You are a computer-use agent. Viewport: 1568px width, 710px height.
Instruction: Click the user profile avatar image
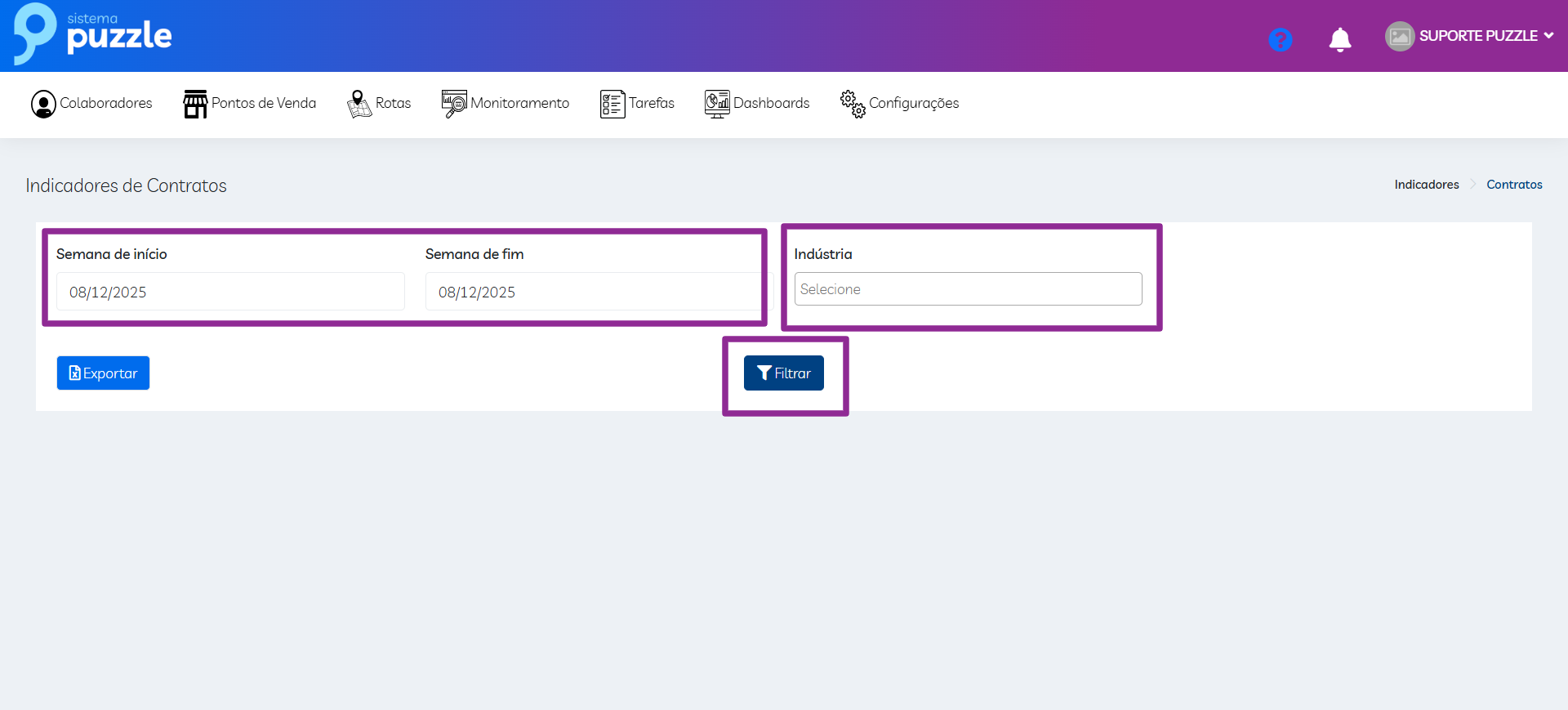[x=1399, y=36]
